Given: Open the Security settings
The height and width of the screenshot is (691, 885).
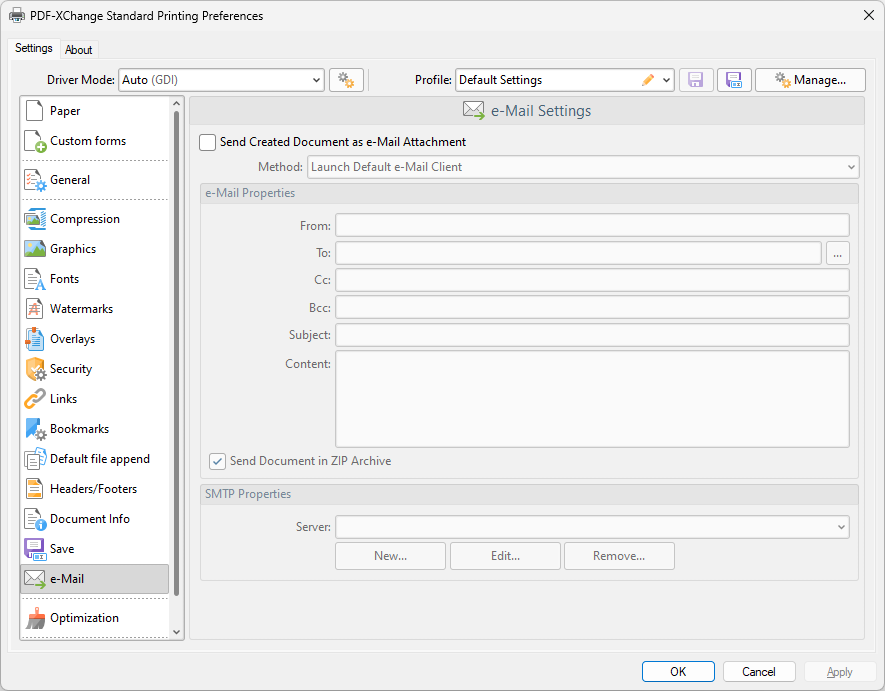Looking at the screenshot, I should pyautogui.click(x=94, y=368).
